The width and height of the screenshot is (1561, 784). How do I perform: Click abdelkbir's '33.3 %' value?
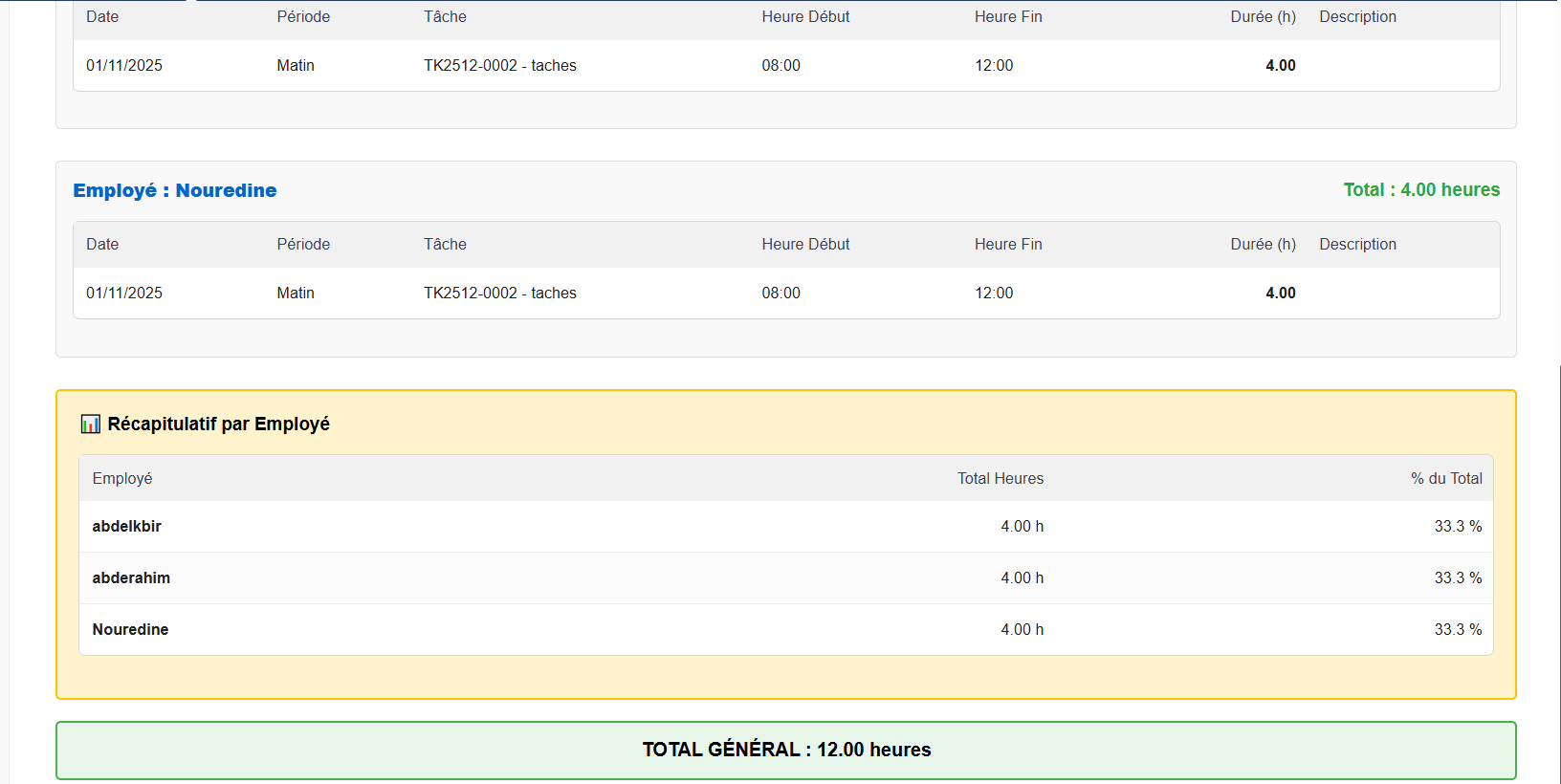(1458, 526)
